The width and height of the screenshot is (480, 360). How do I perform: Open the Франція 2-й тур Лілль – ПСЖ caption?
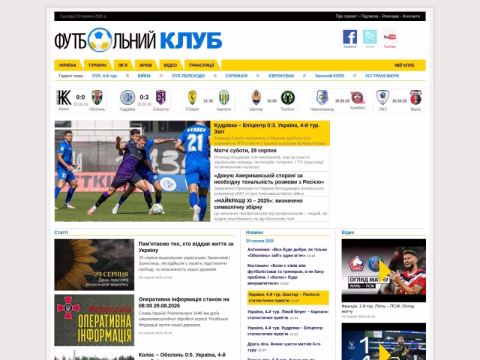pyautogui.click(x=378, y=308)
